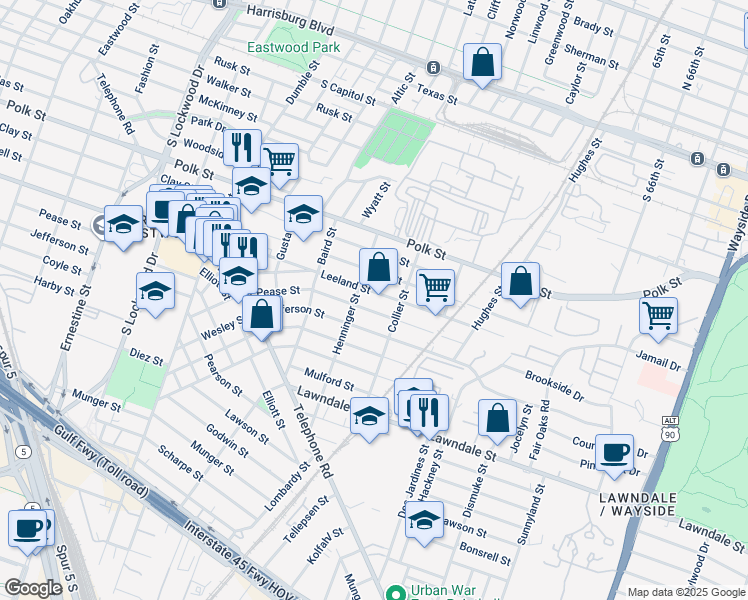Click the Eastwood Park label

(x=294, y=47)
